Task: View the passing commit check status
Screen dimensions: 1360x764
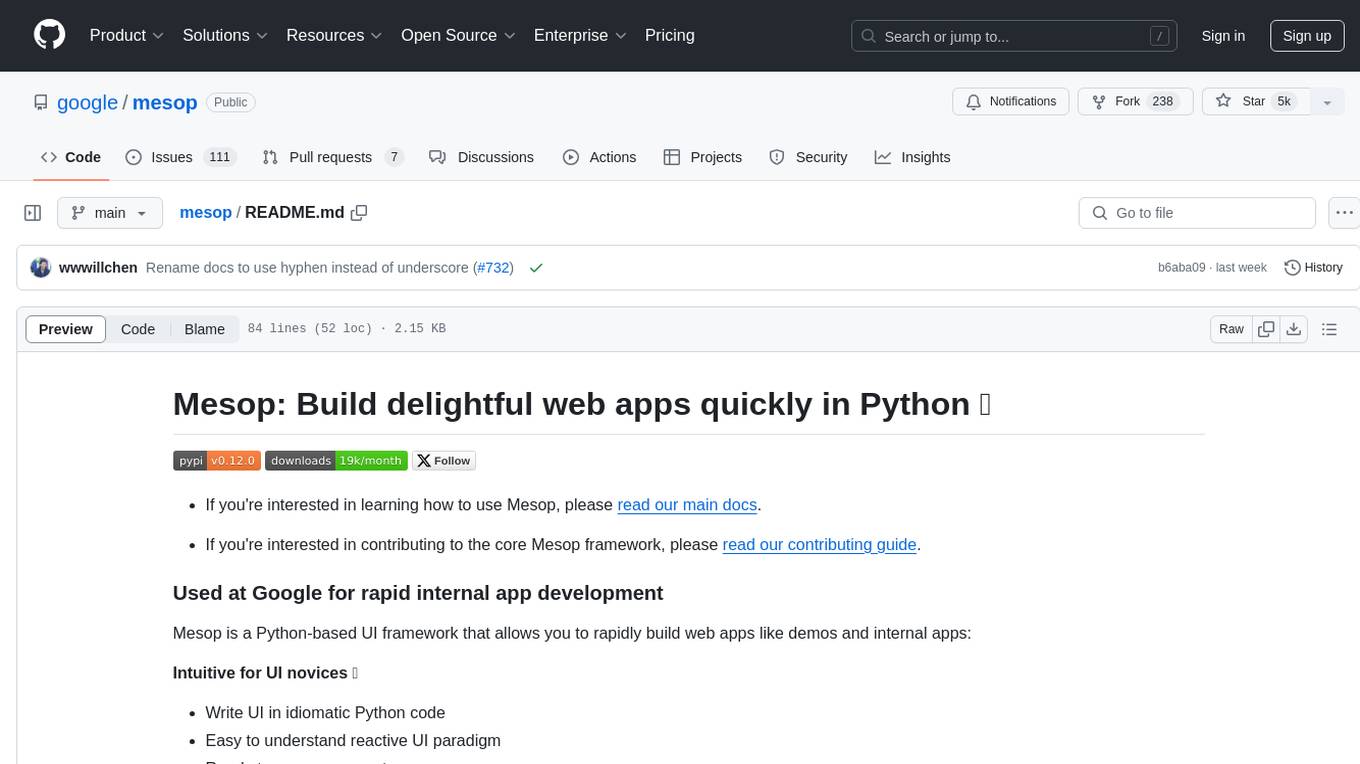Action: (x=536, y=268)
